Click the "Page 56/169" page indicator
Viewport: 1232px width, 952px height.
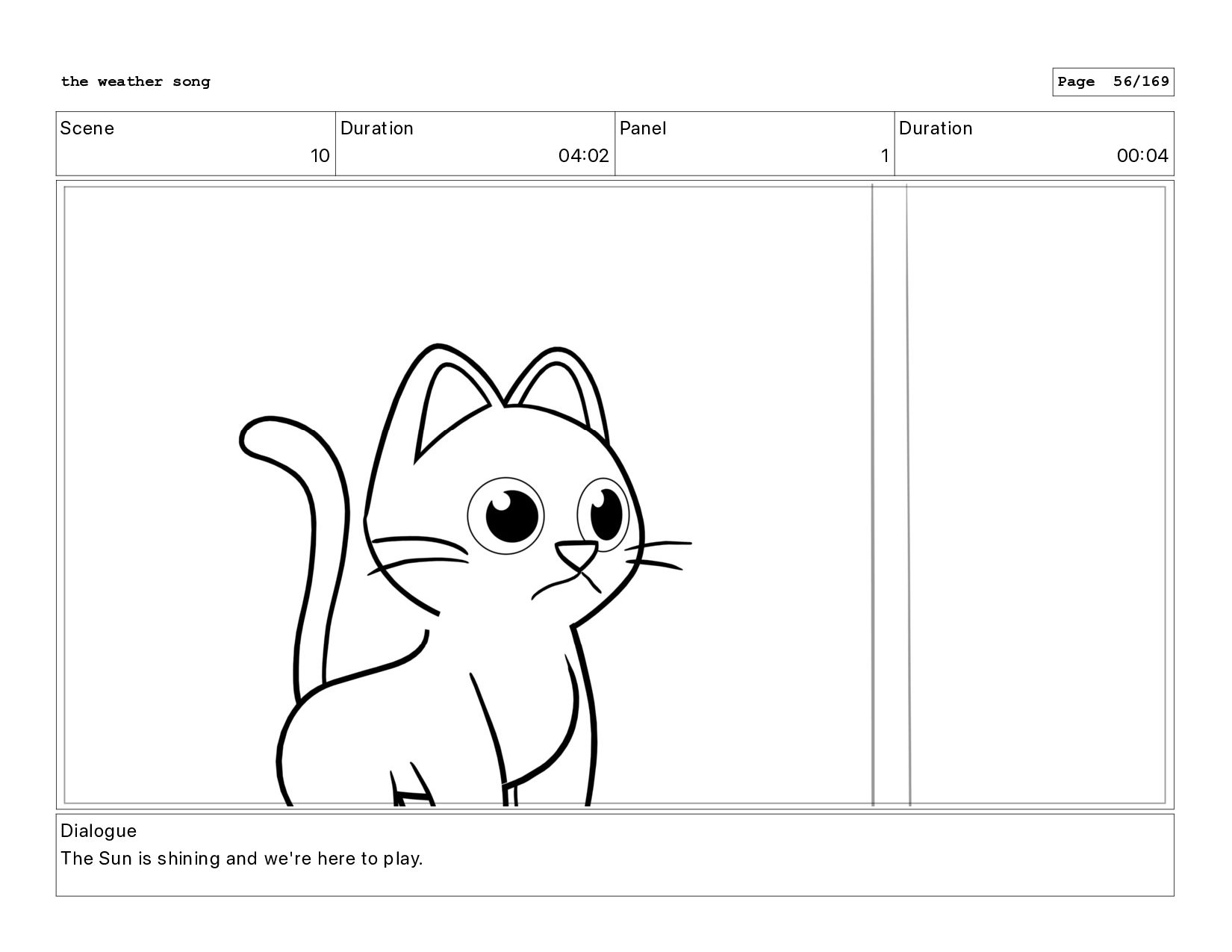(1113, 82)
